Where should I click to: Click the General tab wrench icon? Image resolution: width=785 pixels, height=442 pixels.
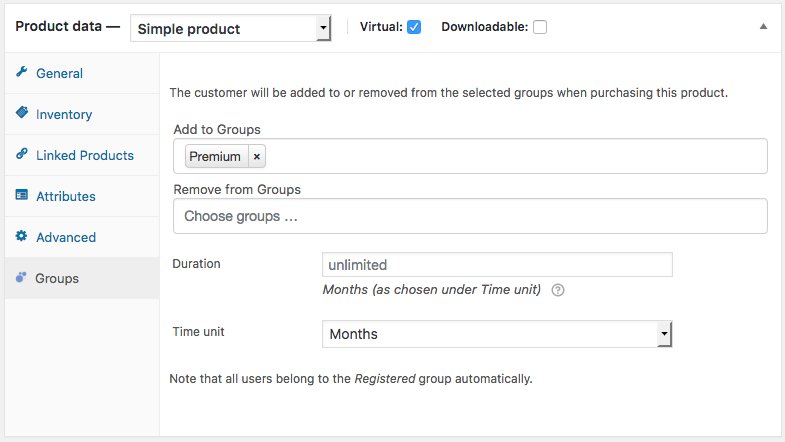pos(22,72)
